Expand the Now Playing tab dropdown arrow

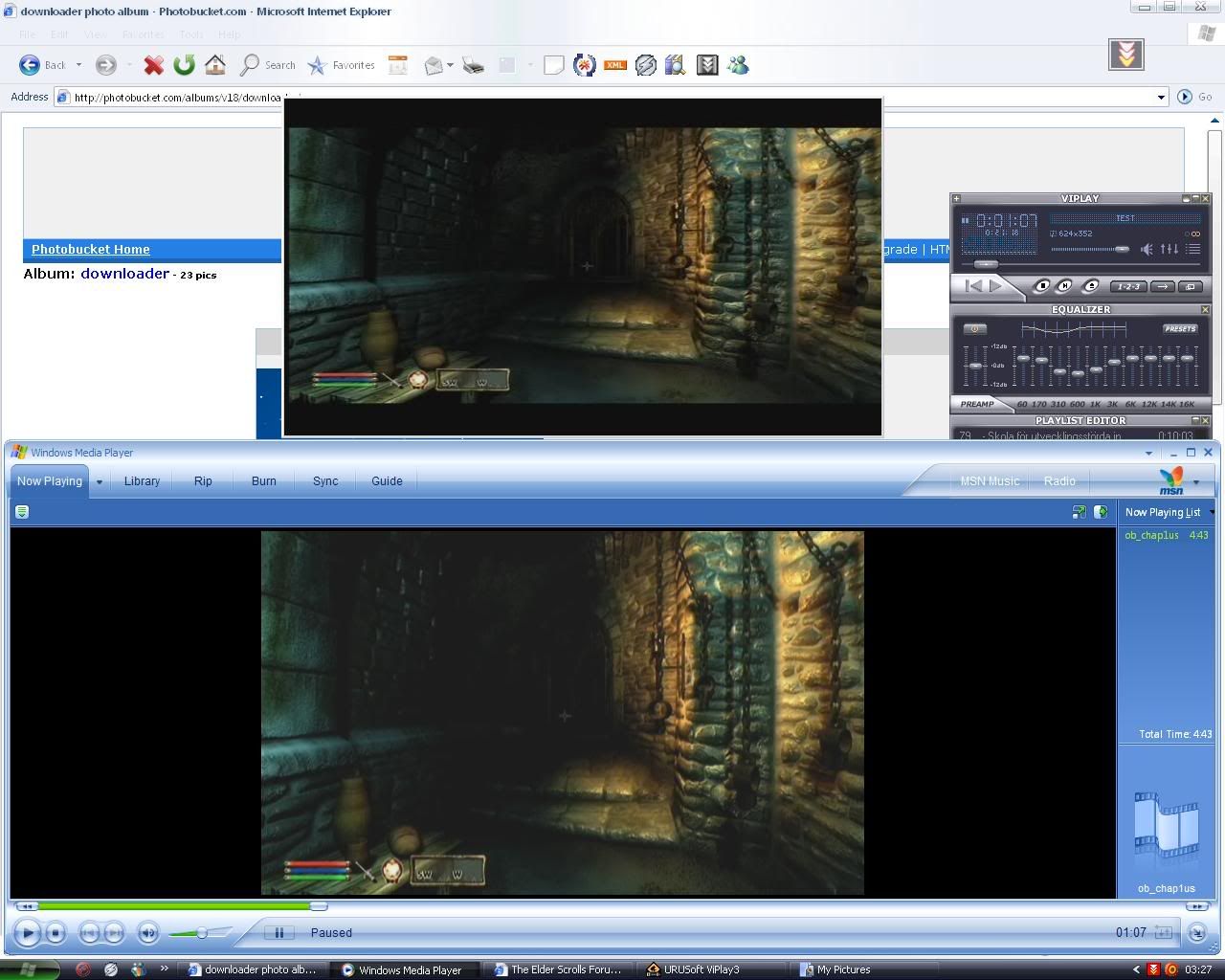pos(99,482)
